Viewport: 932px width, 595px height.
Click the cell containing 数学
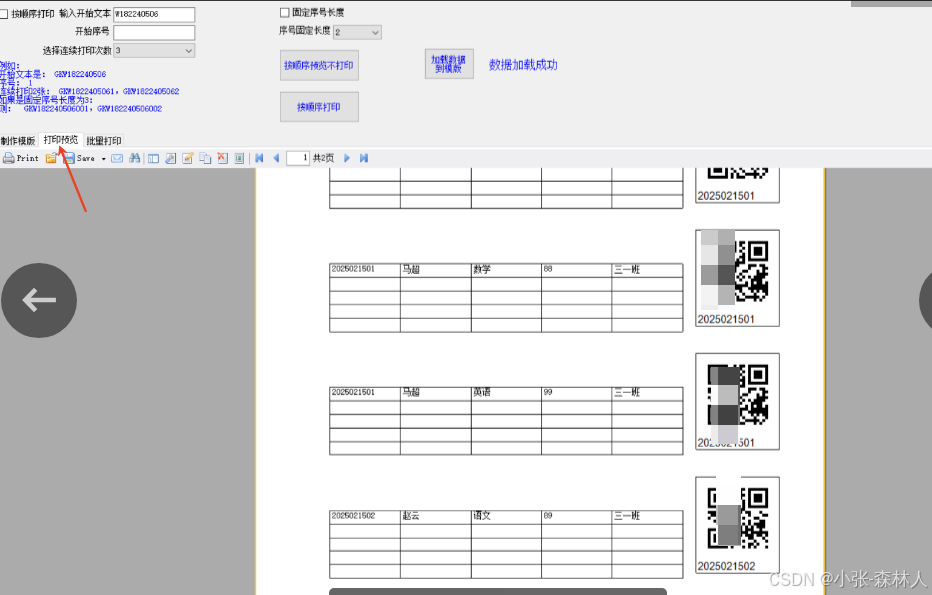click(506, 270)
